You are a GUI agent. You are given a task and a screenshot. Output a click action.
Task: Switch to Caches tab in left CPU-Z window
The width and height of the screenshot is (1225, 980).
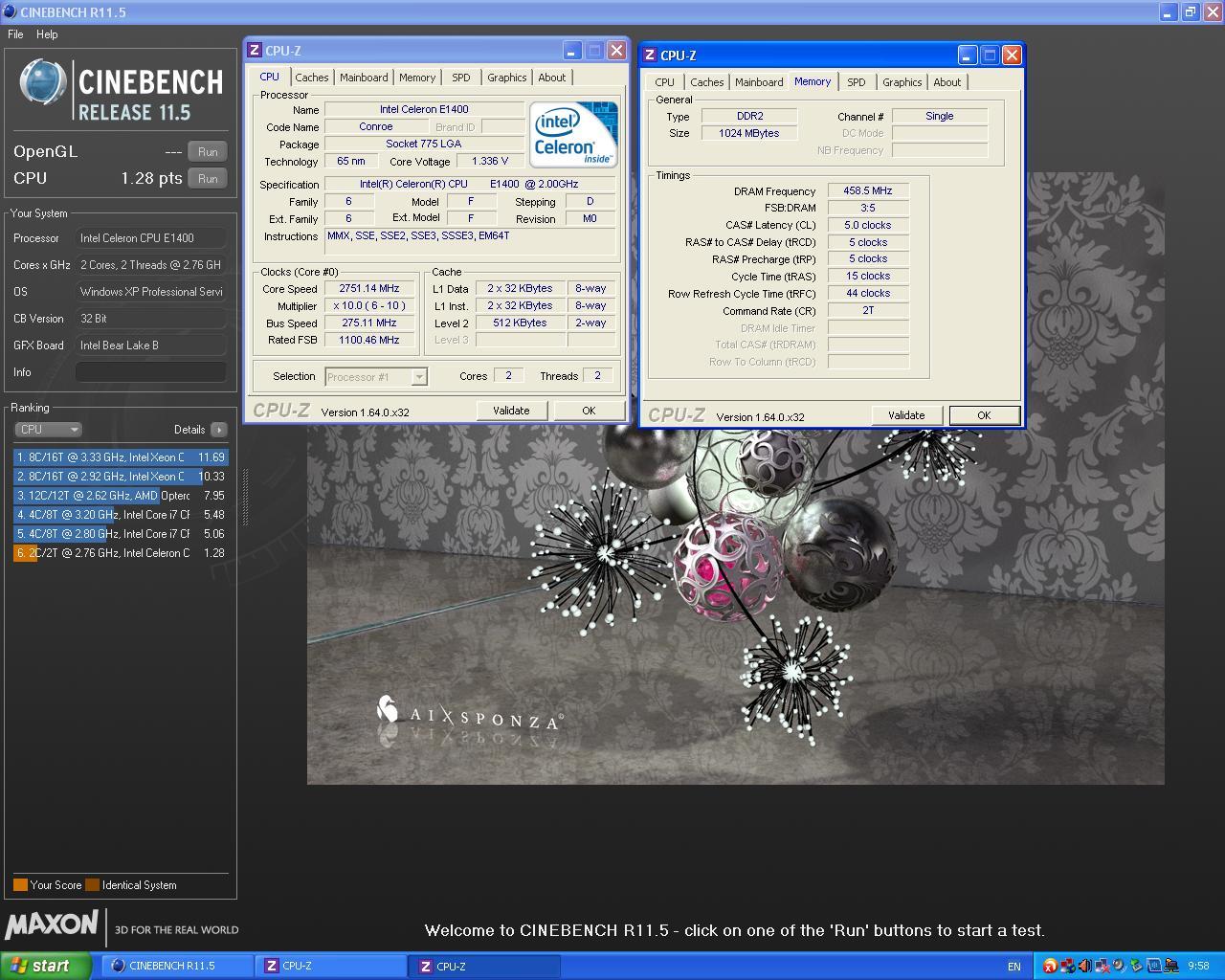click(x=311, y=78)
